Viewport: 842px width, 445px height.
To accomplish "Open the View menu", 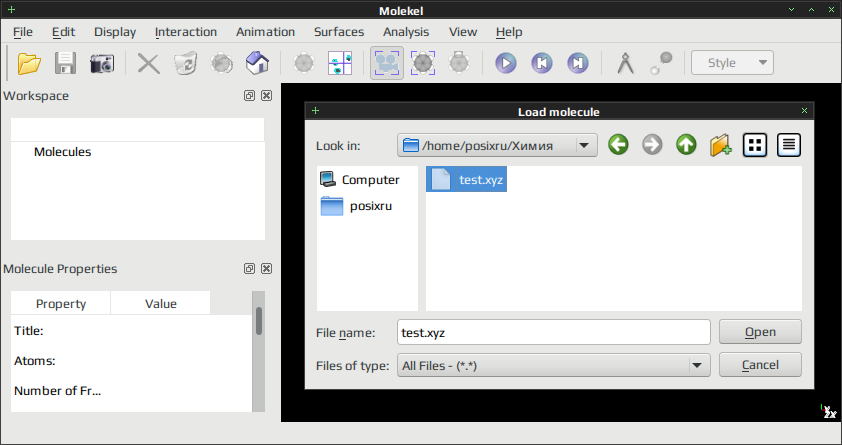I will [x=463, y=32].
